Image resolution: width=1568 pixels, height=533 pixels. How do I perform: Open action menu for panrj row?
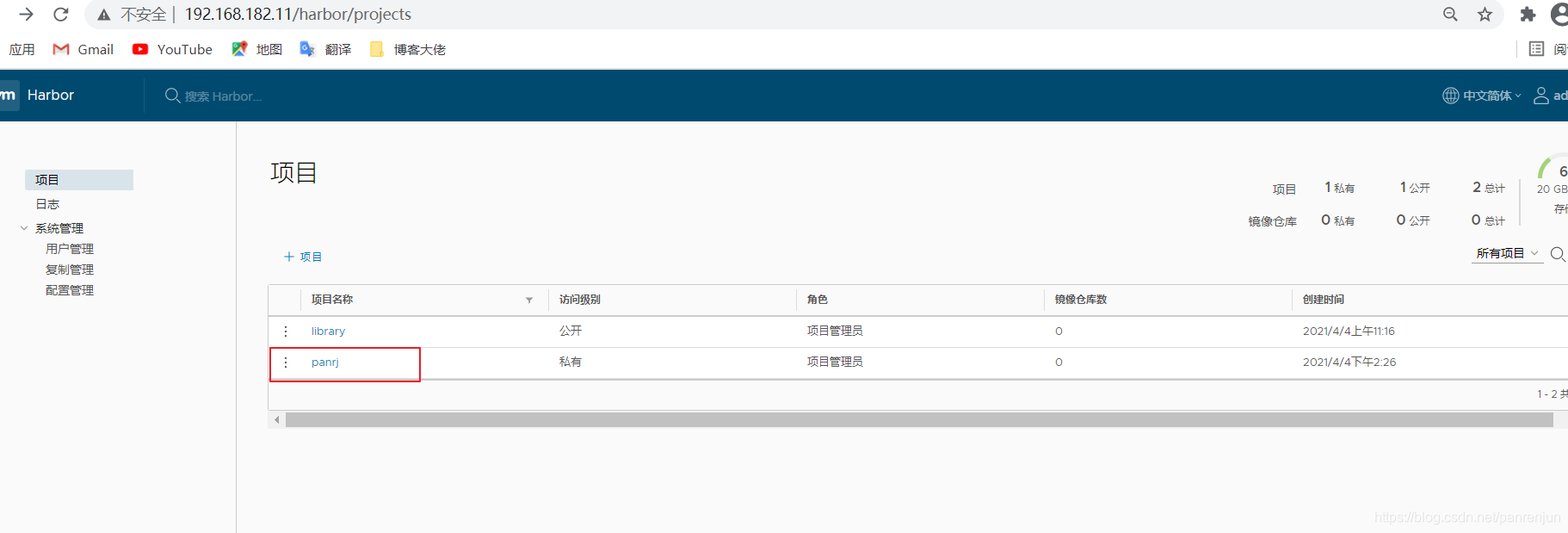(x=286, y=362)
